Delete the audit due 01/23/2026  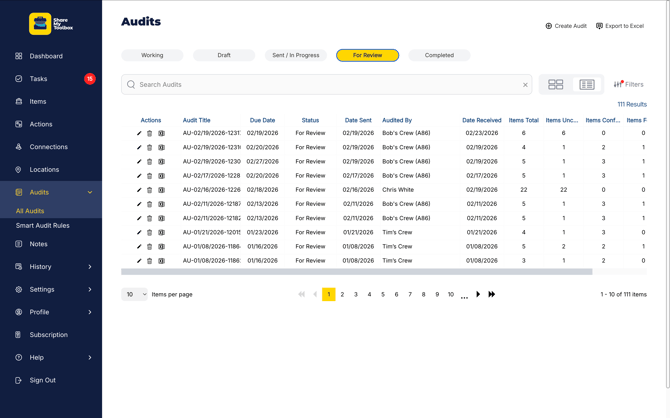pos(150,233)
